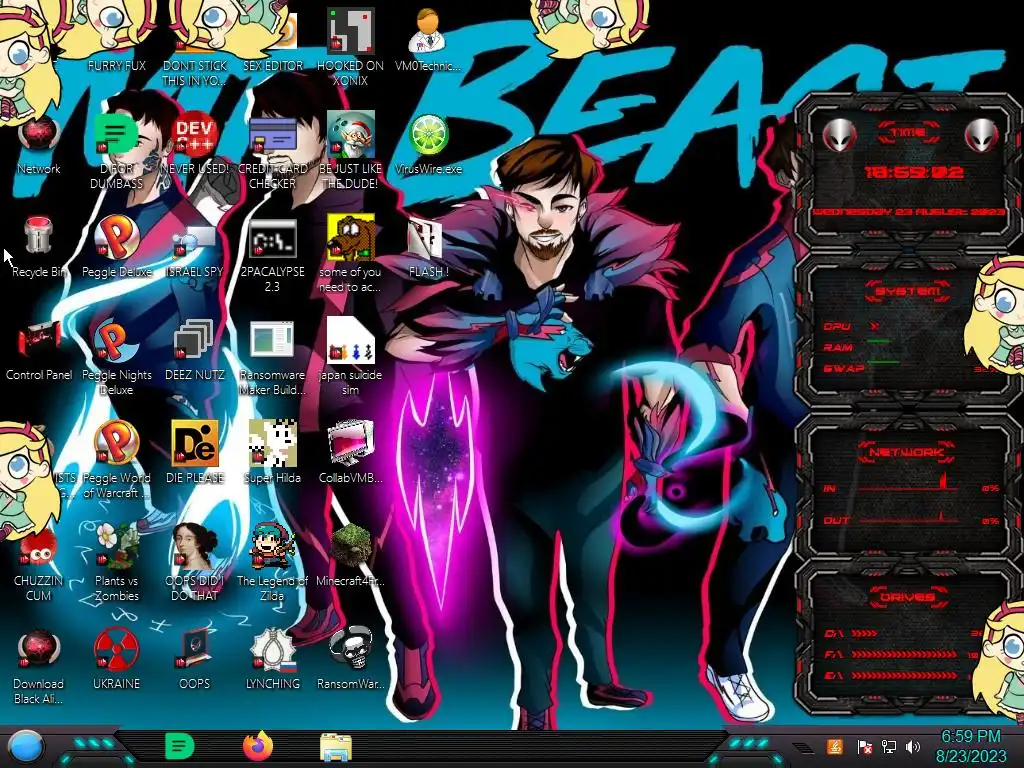Screen dimensions: 1024x768
Task: Open the FLASH ! desktop icon
Action: pyautogui.click(x=428, y=248)
